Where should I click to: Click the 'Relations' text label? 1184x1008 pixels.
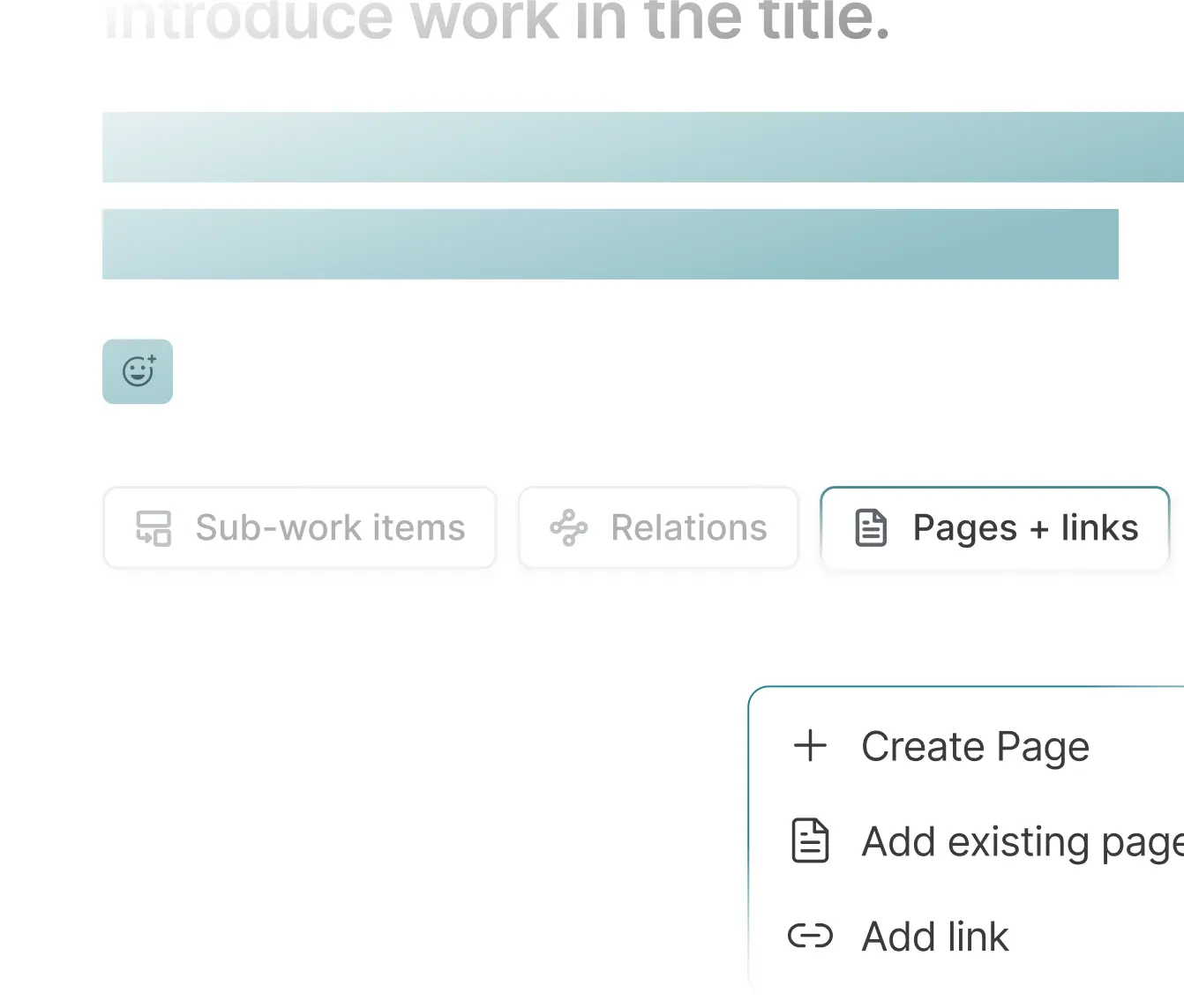[689, 528]
